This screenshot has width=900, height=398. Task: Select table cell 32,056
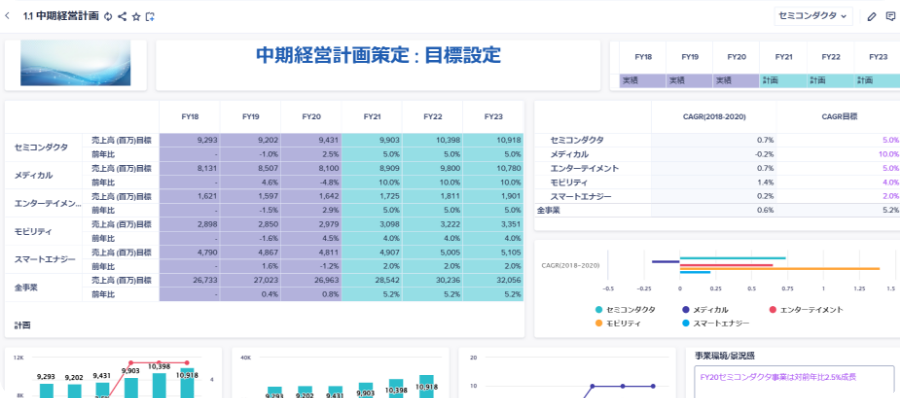pos(493,280)
